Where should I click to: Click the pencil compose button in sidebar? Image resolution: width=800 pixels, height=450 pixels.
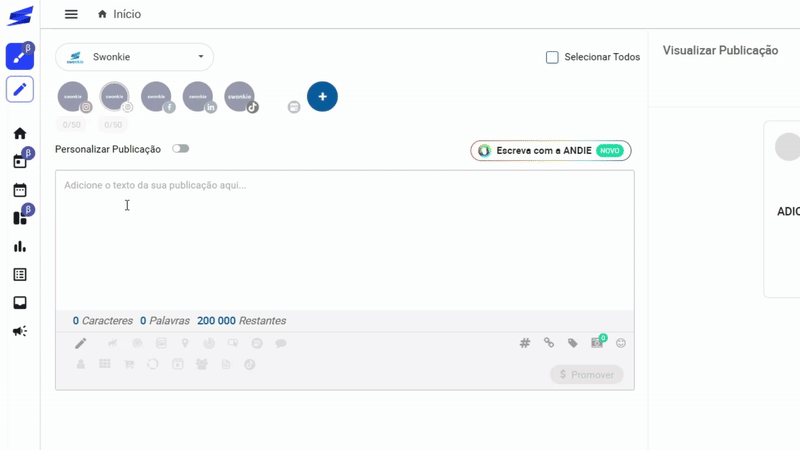click(x=20, y=89)
